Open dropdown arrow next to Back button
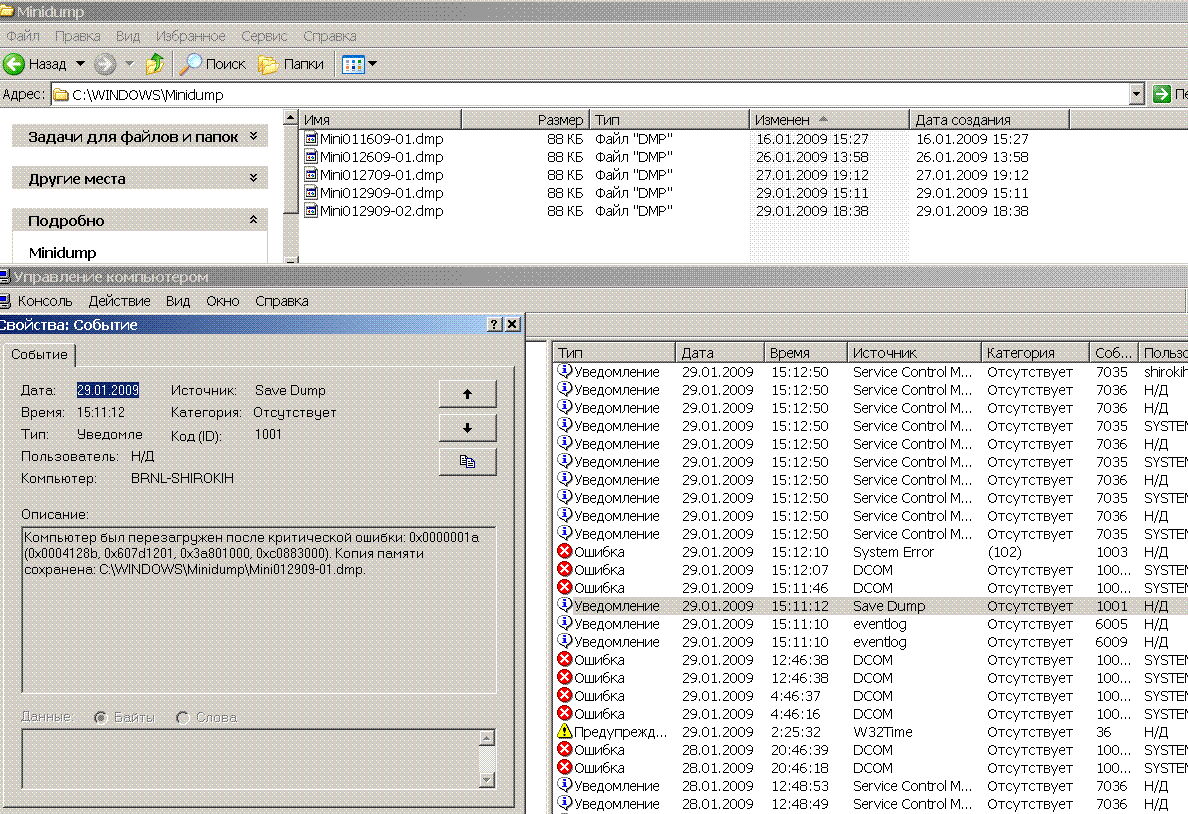 click(80, 64)
